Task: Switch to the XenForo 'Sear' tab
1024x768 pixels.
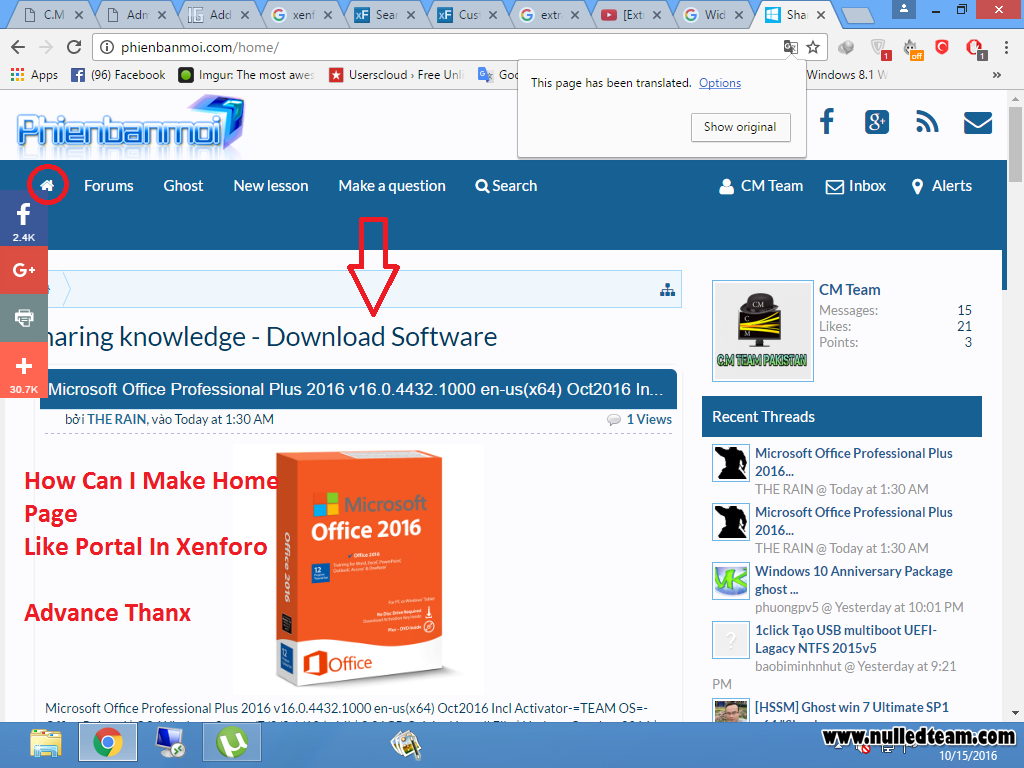Action: tap(385, 14)
